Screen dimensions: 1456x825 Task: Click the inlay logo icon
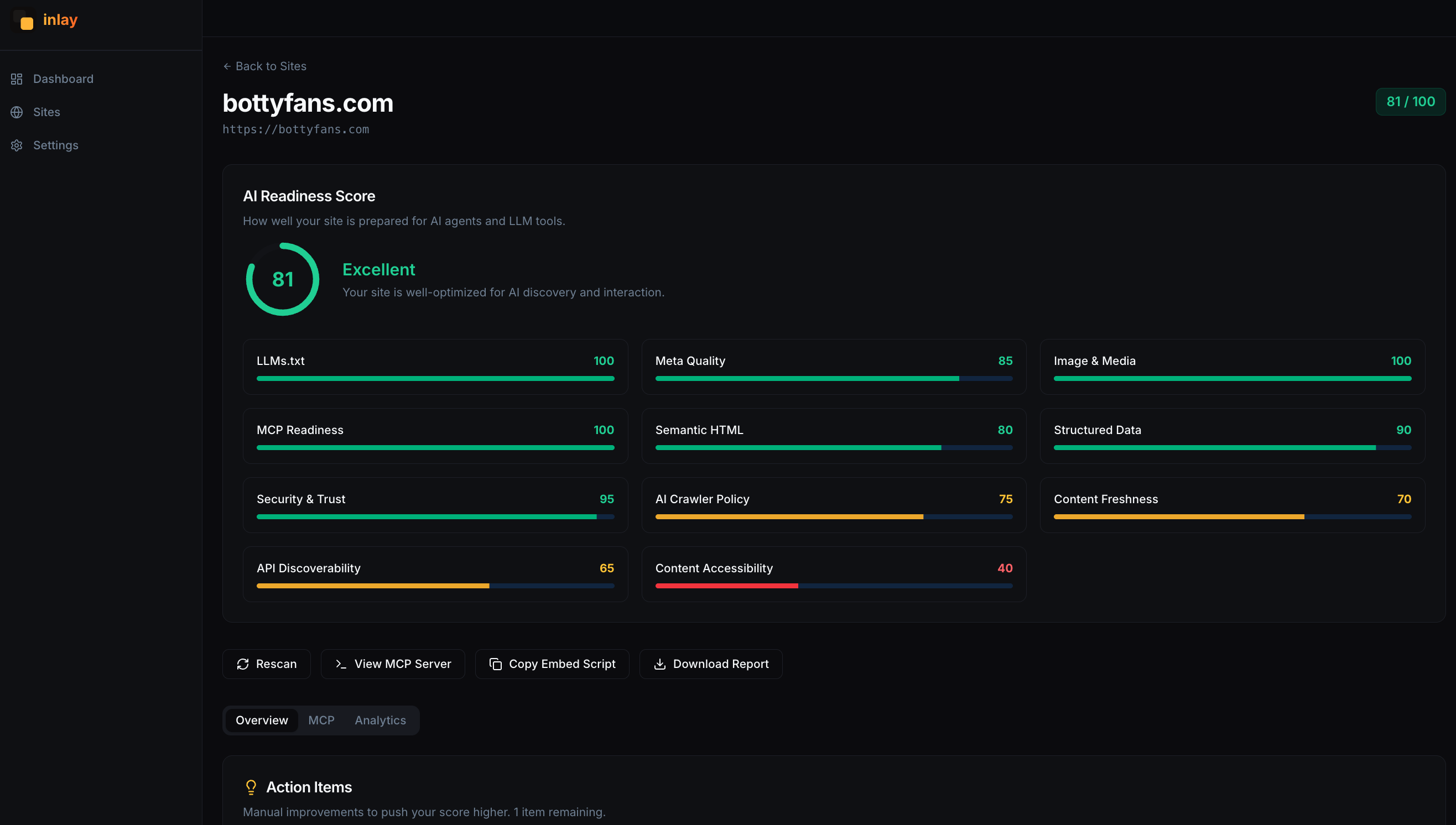tap(24, 20)
